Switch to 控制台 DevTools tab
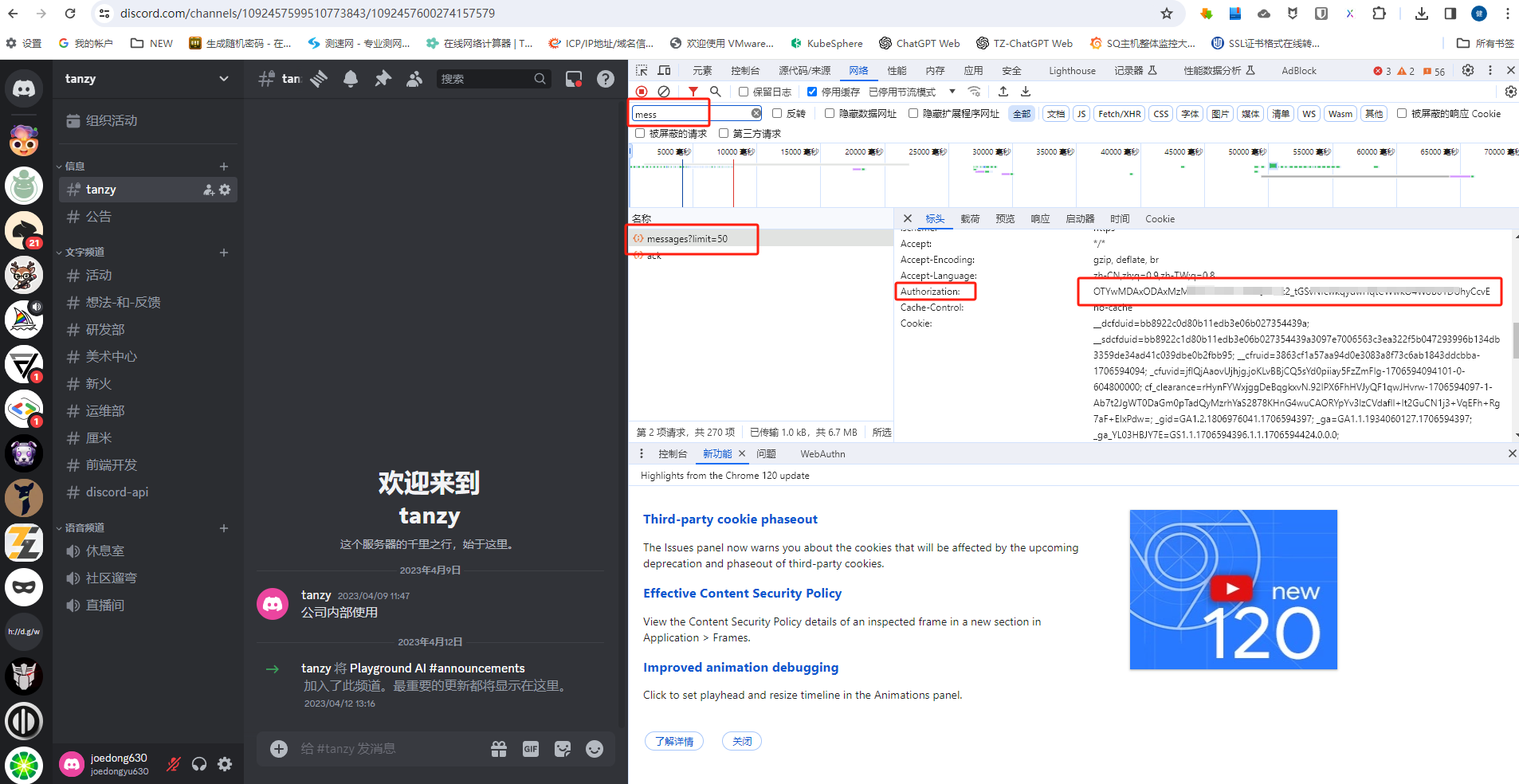Viewport: 1519px width, 784px height. [745, 70]
